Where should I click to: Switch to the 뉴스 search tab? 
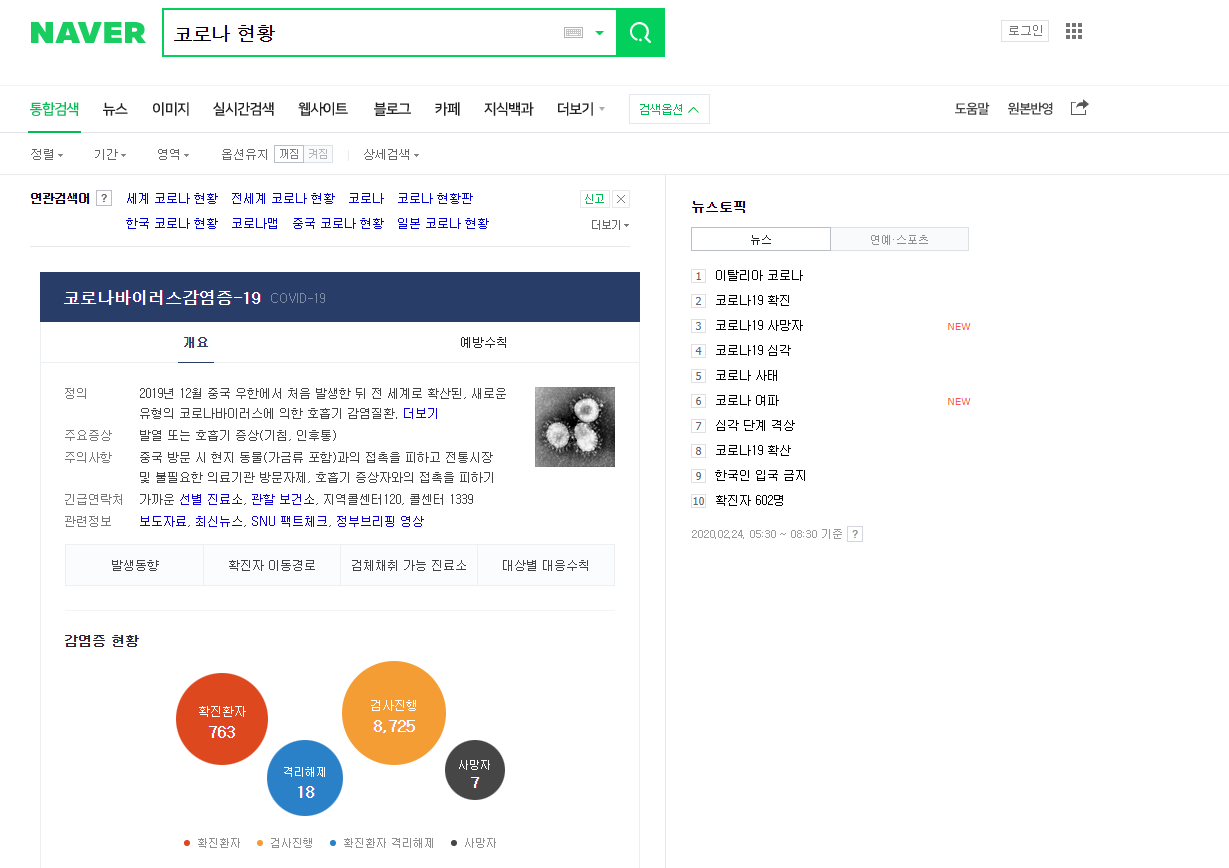[x=115, y=109]
